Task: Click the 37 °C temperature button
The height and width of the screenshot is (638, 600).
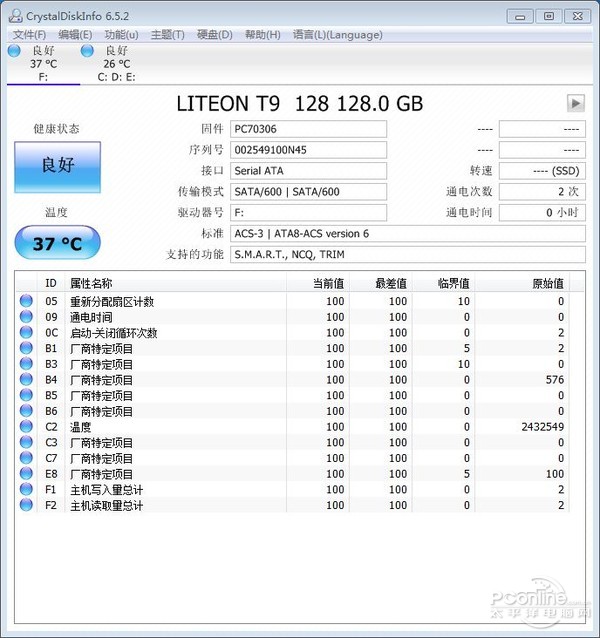Action: point(57,243)
